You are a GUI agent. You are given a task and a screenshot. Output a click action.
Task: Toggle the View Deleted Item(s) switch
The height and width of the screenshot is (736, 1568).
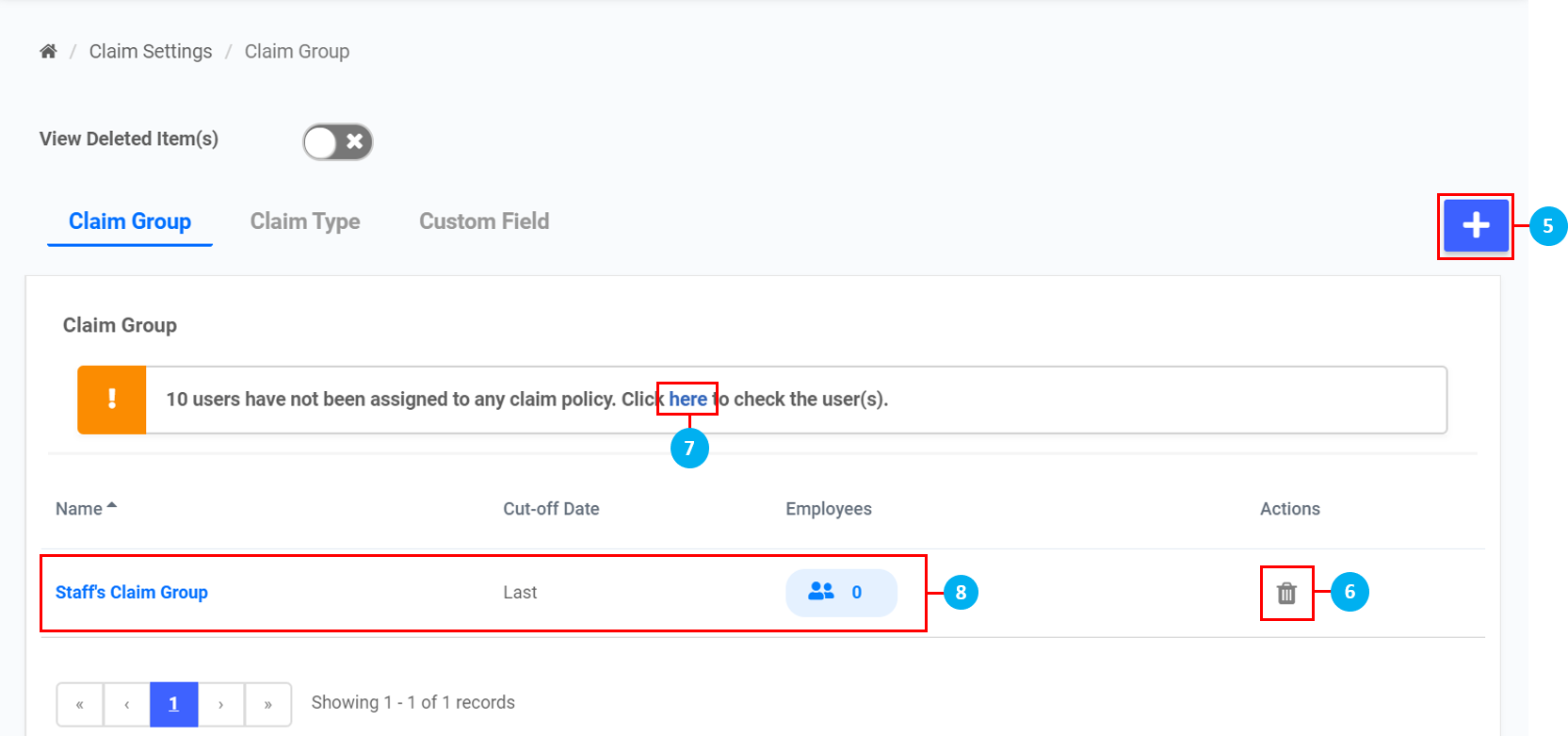[x=337, y=142]
